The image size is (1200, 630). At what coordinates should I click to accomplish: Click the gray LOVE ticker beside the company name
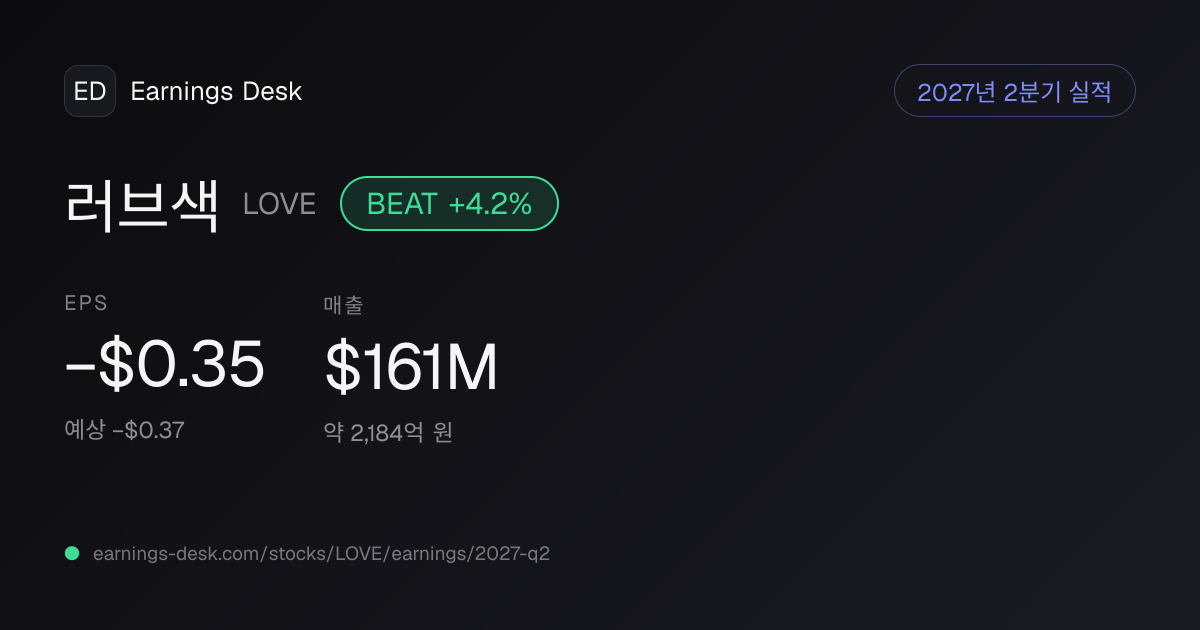pos(279,204)
